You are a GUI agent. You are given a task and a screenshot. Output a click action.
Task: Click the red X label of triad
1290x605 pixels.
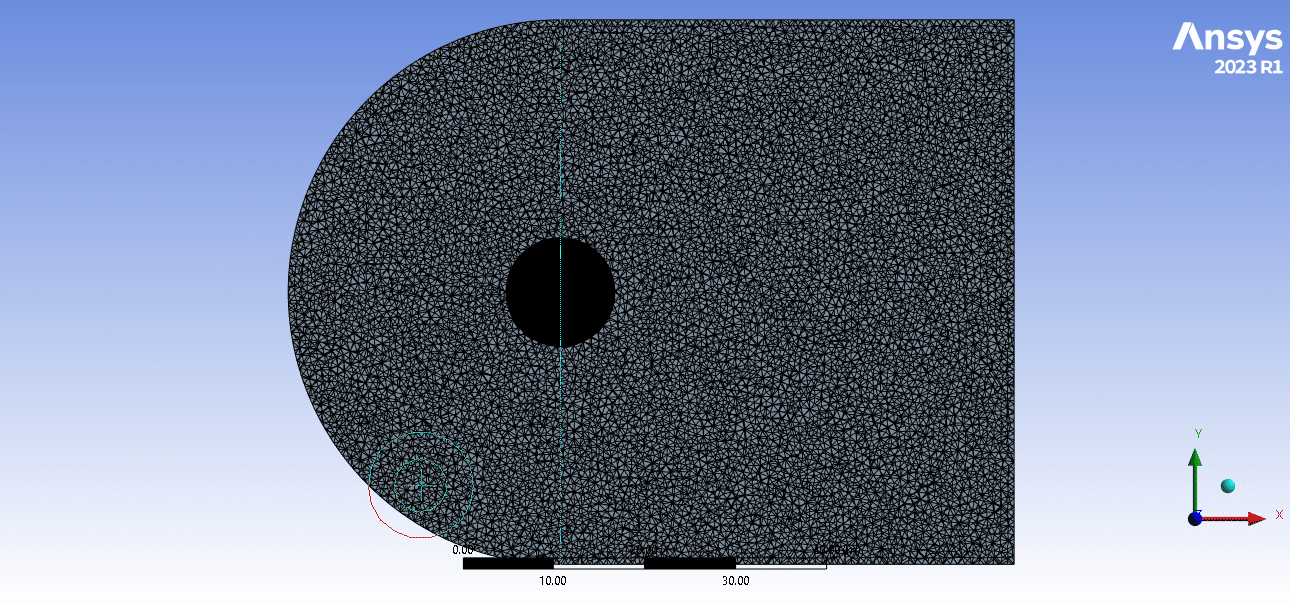point(1279,515)
